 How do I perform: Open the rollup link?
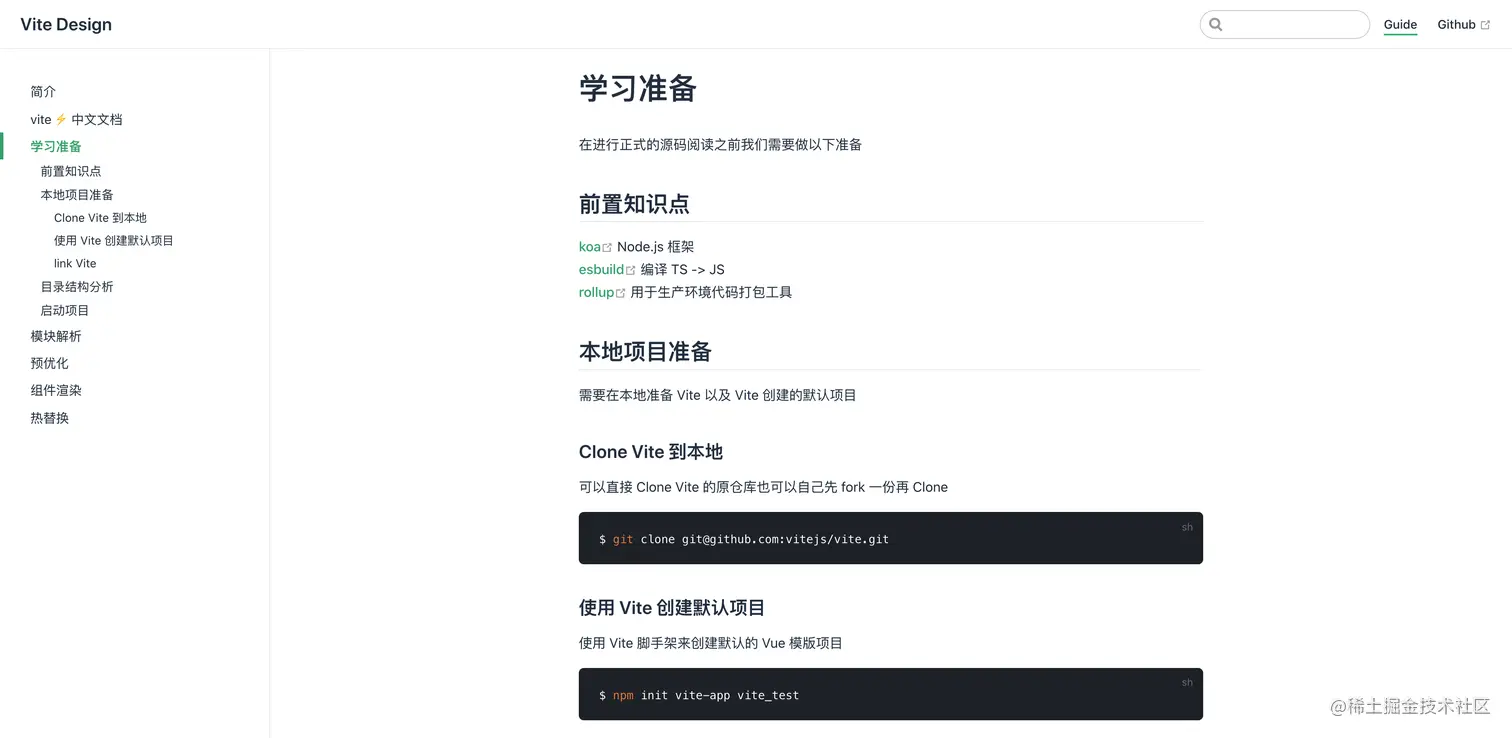coord(596,293)
